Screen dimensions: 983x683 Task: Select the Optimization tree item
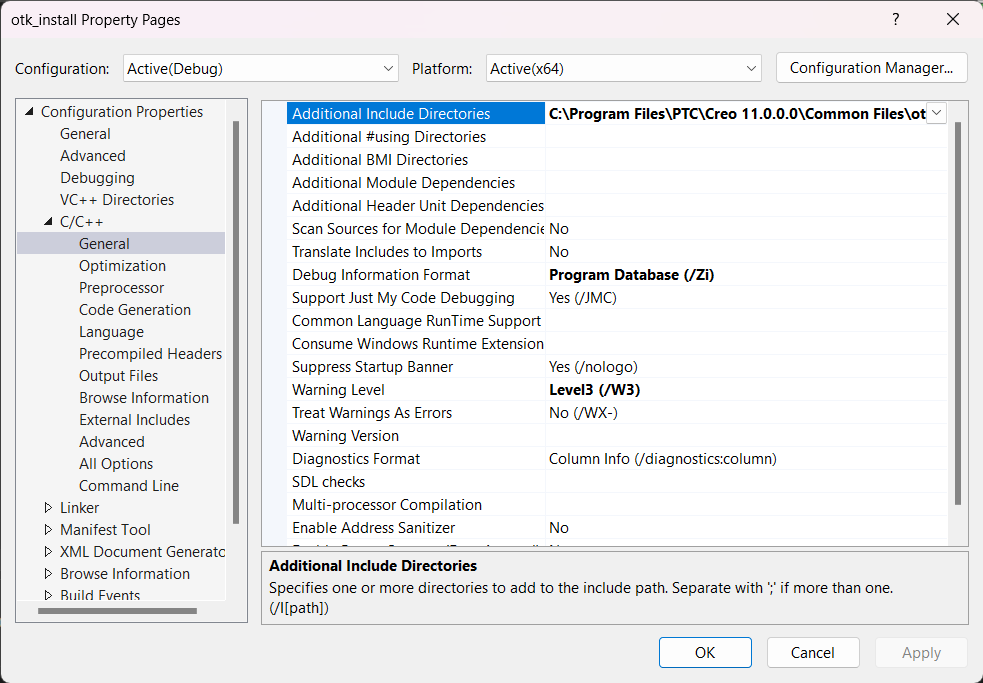(122, 265)
